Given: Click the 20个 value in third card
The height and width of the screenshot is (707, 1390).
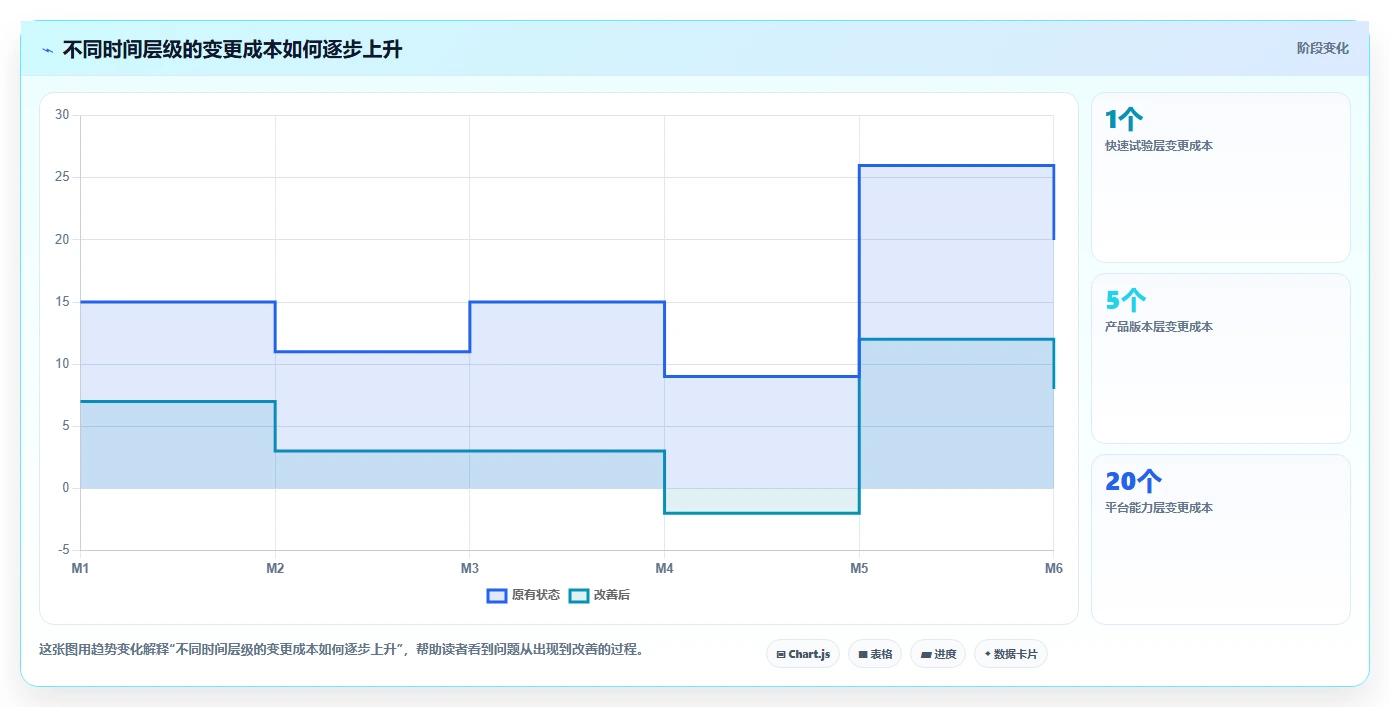Looking at the screenshot, I should tap(1133, 482).
